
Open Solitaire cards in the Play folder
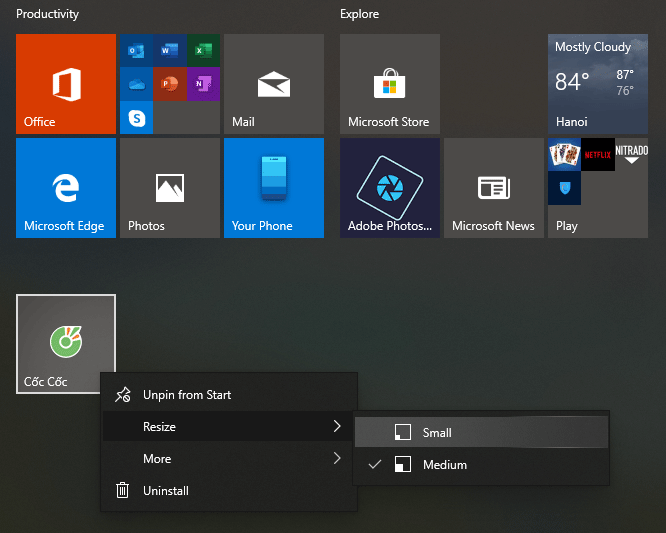pyautogui.click(x=564, y=154)
